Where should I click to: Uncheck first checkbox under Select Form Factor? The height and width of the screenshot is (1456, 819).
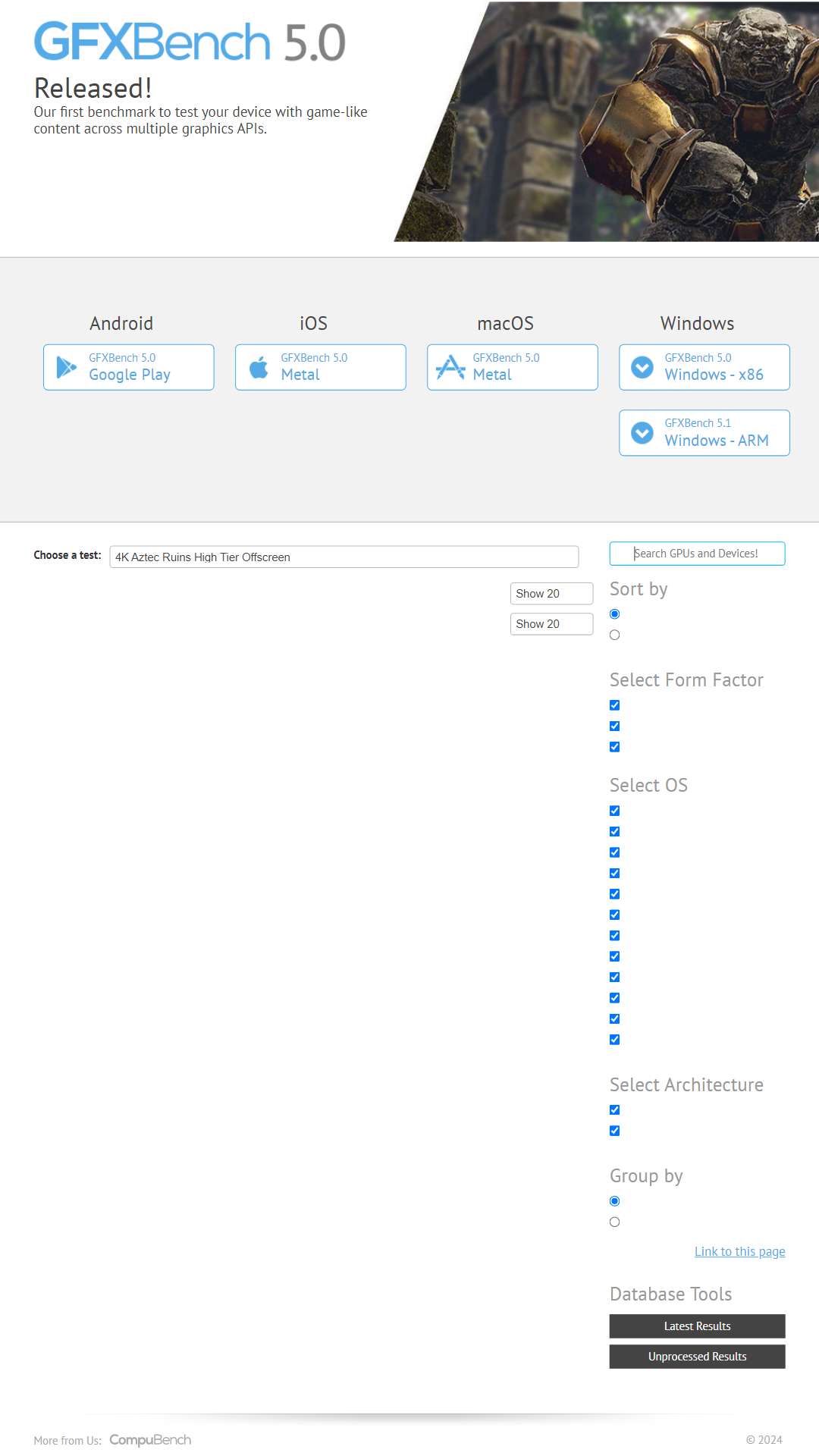pos(615,705)
